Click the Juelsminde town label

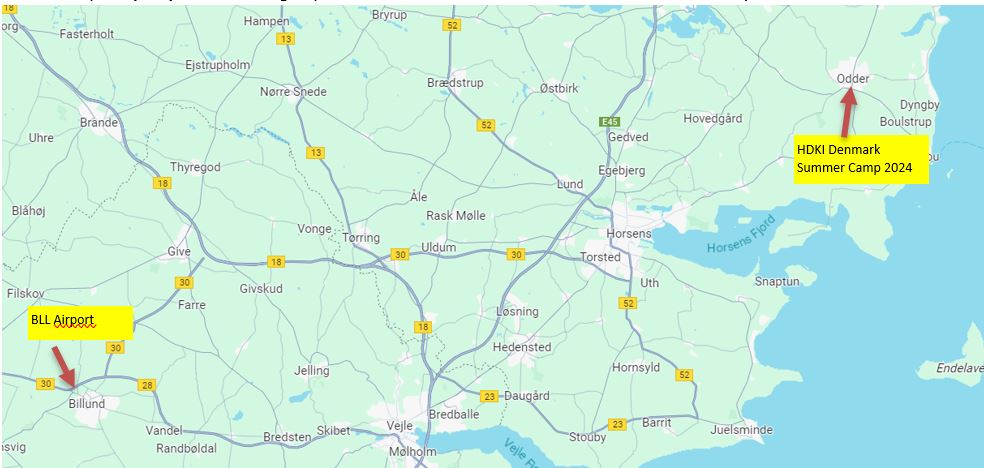741,430
